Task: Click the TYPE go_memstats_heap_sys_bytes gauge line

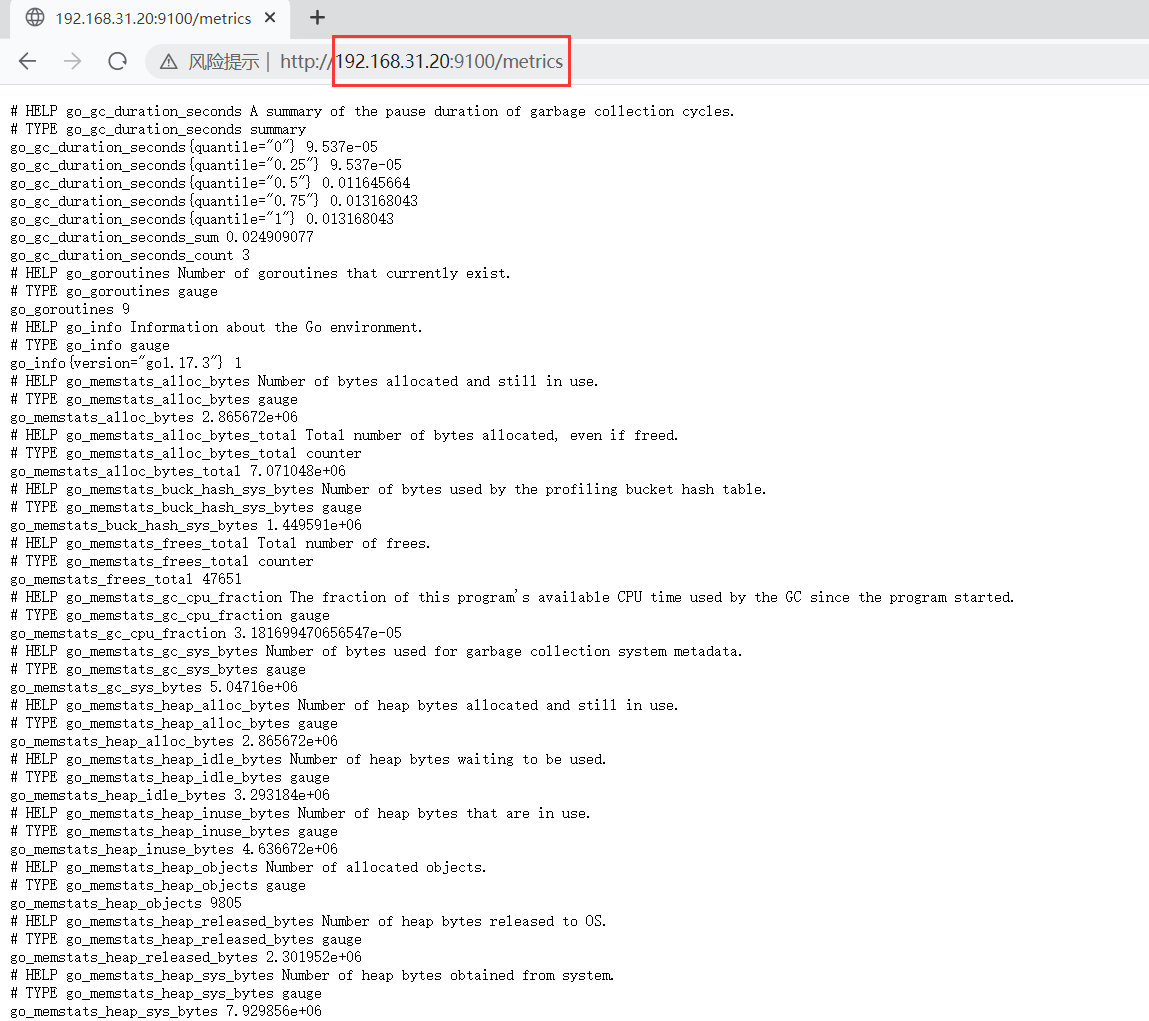Action: click(166, 993)
